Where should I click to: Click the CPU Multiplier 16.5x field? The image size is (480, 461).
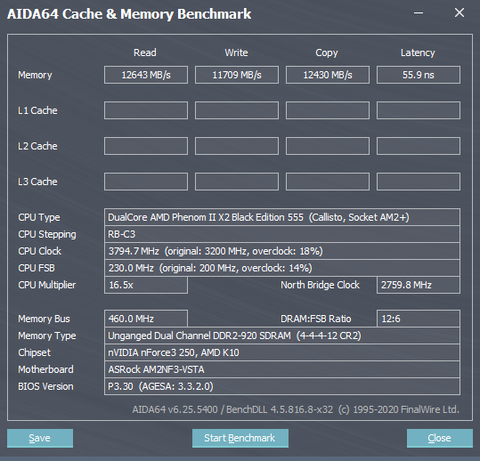(x=146, y=285)
